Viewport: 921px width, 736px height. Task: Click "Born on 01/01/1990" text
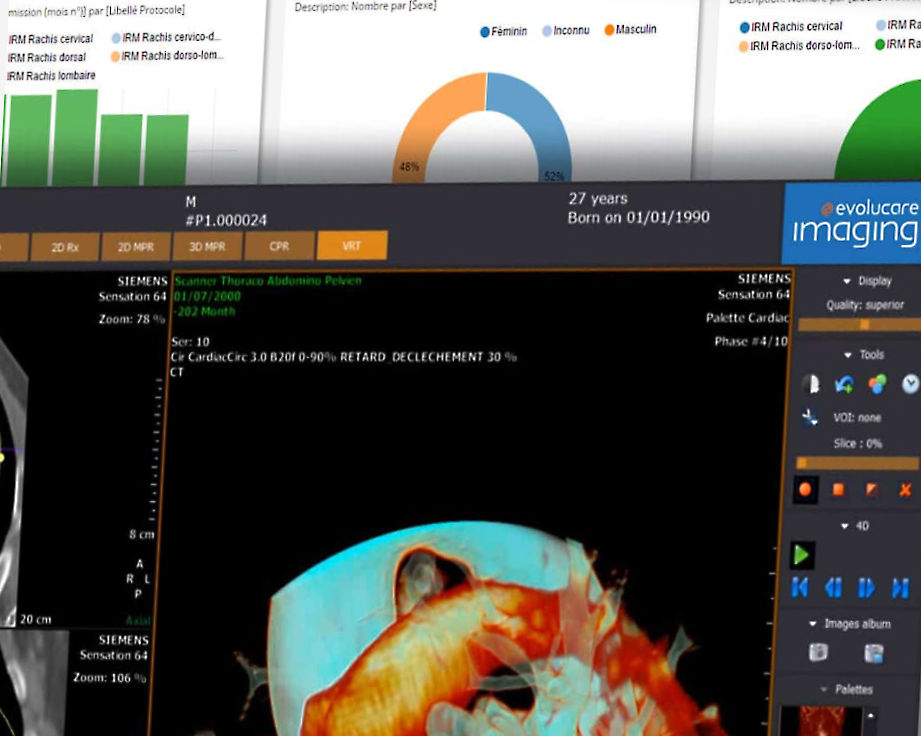(x=638, y=218)
